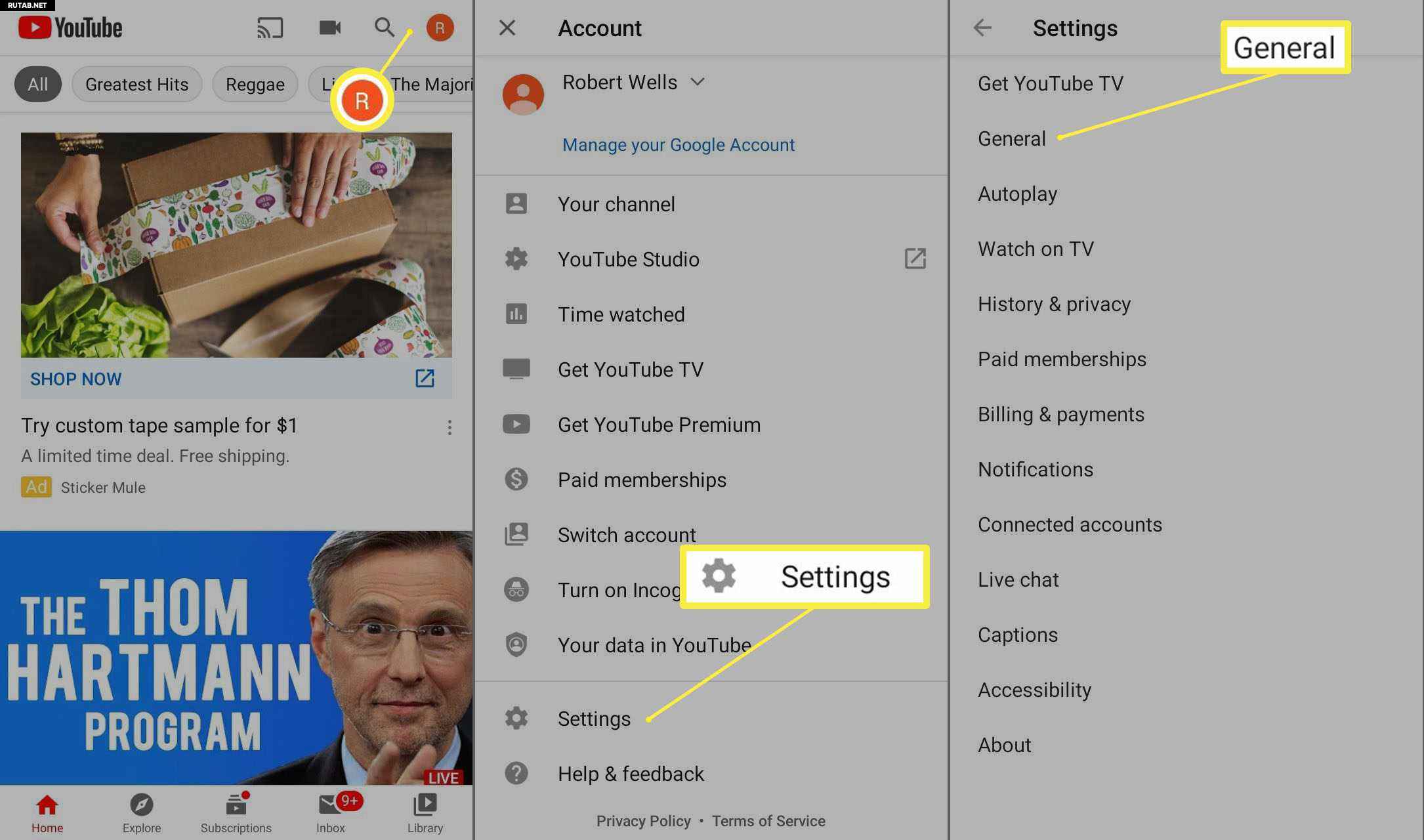Tap the Robert Wells profile picture
The height and width of the screenshot is (840, 1424).
[523, 94]
